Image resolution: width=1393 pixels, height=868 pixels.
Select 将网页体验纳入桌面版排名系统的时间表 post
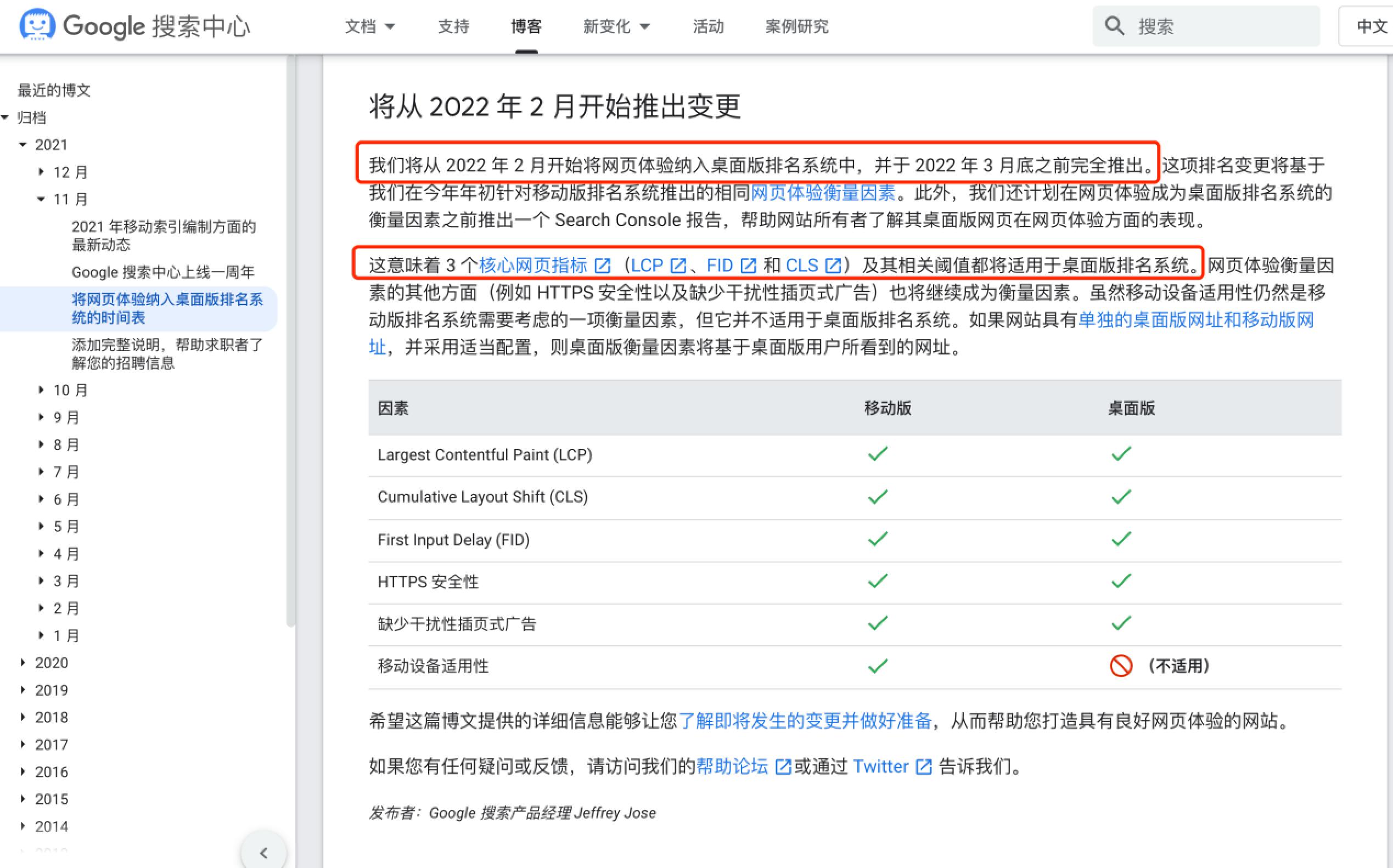point(167,308)
